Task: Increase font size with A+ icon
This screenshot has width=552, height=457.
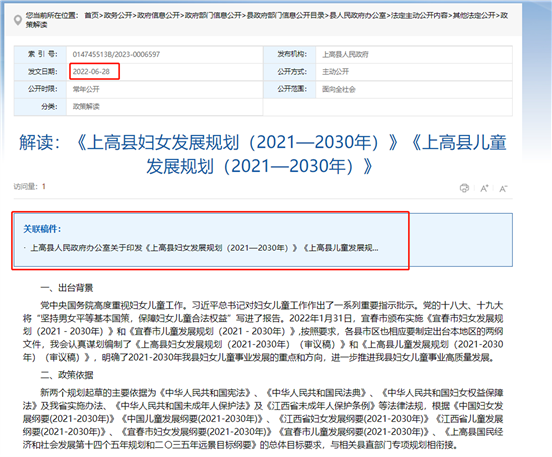Action: 484,188
